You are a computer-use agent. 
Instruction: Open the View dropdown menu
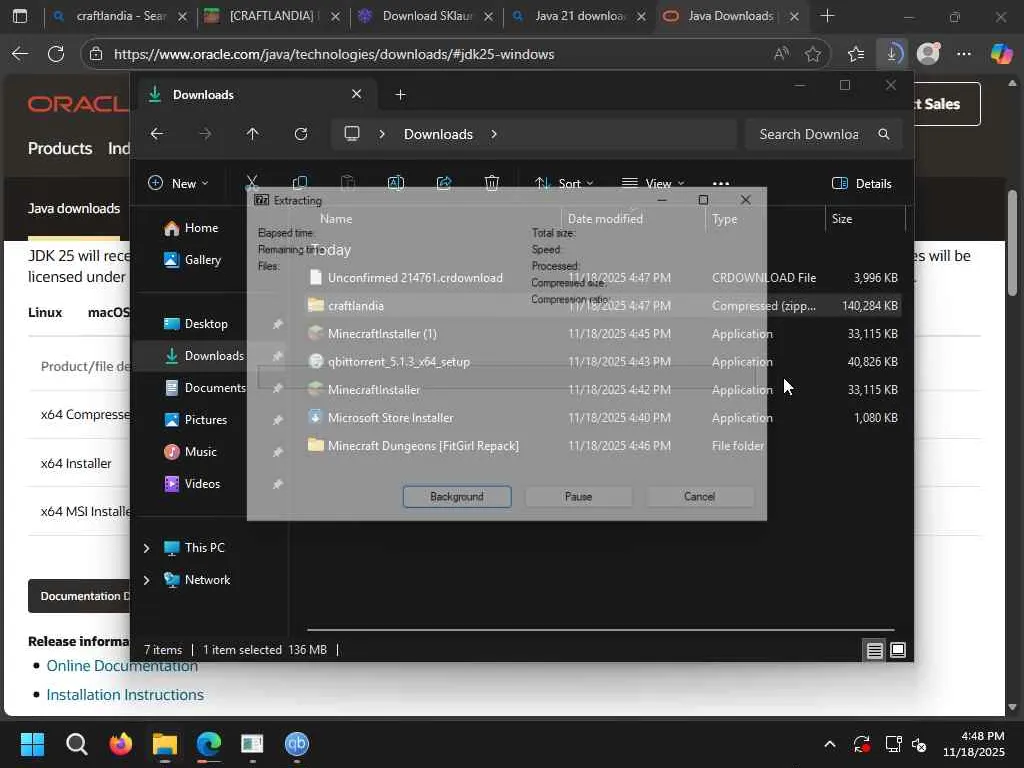pos(652,184)
